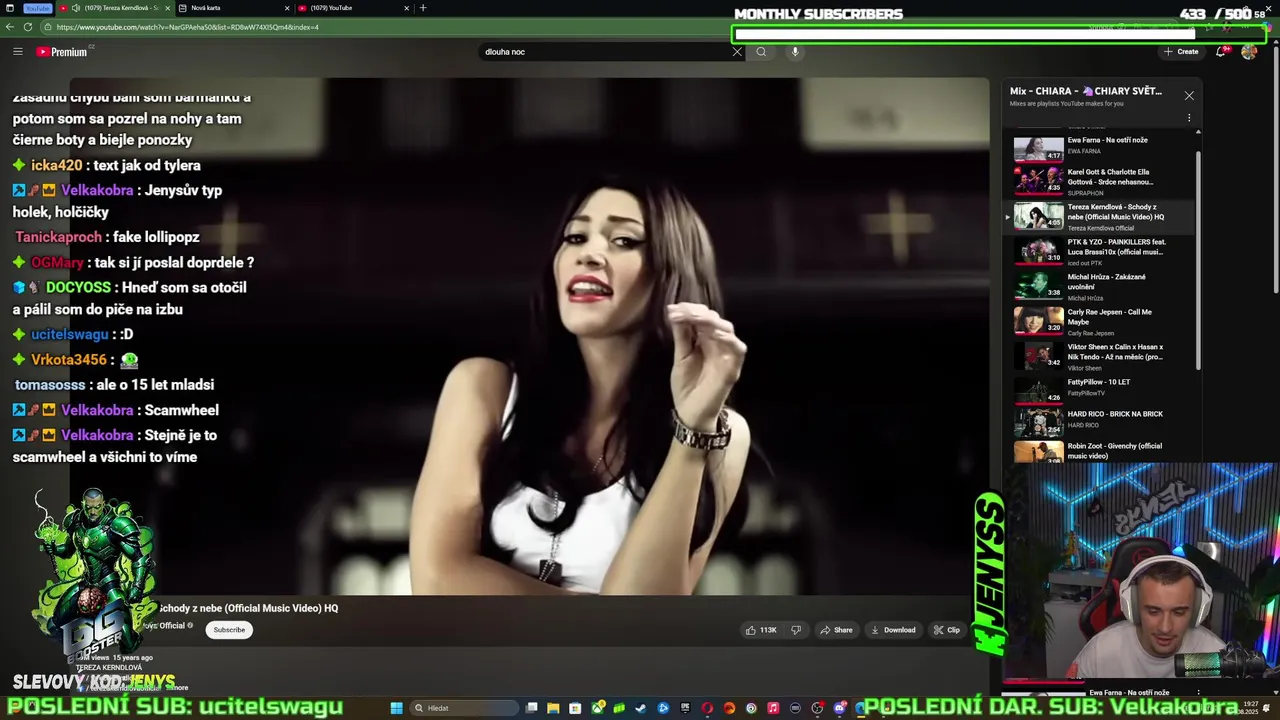The width and height of the screenshot is (1280, 720).
Task: Switch to the Nová karta tab
Action: (x=235, y=8)
